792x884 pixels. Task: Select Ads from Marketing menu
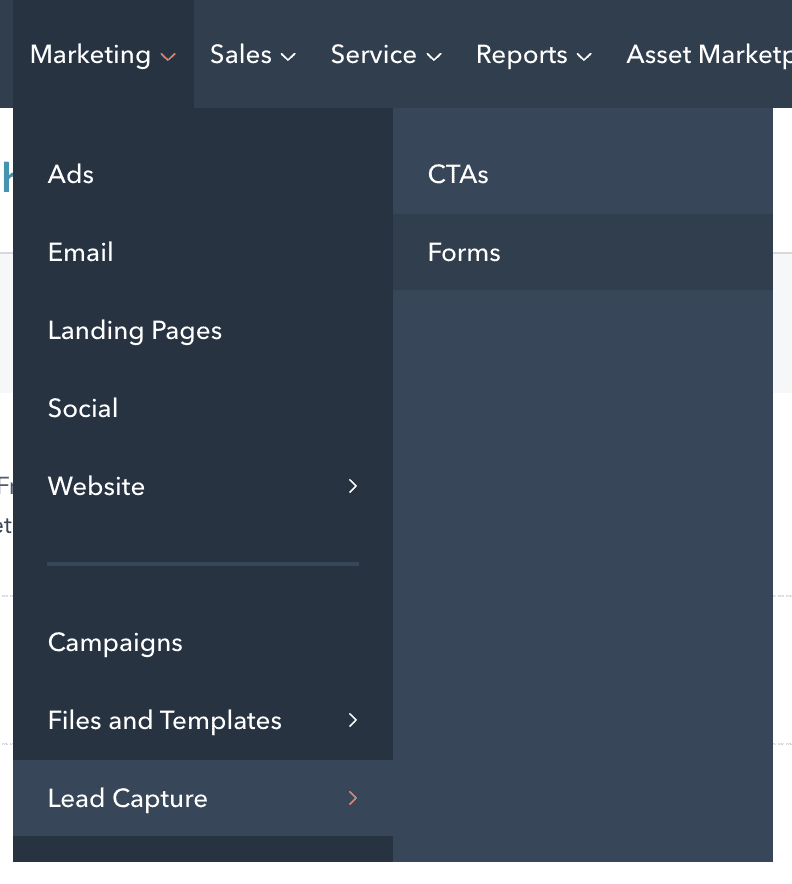203,174
